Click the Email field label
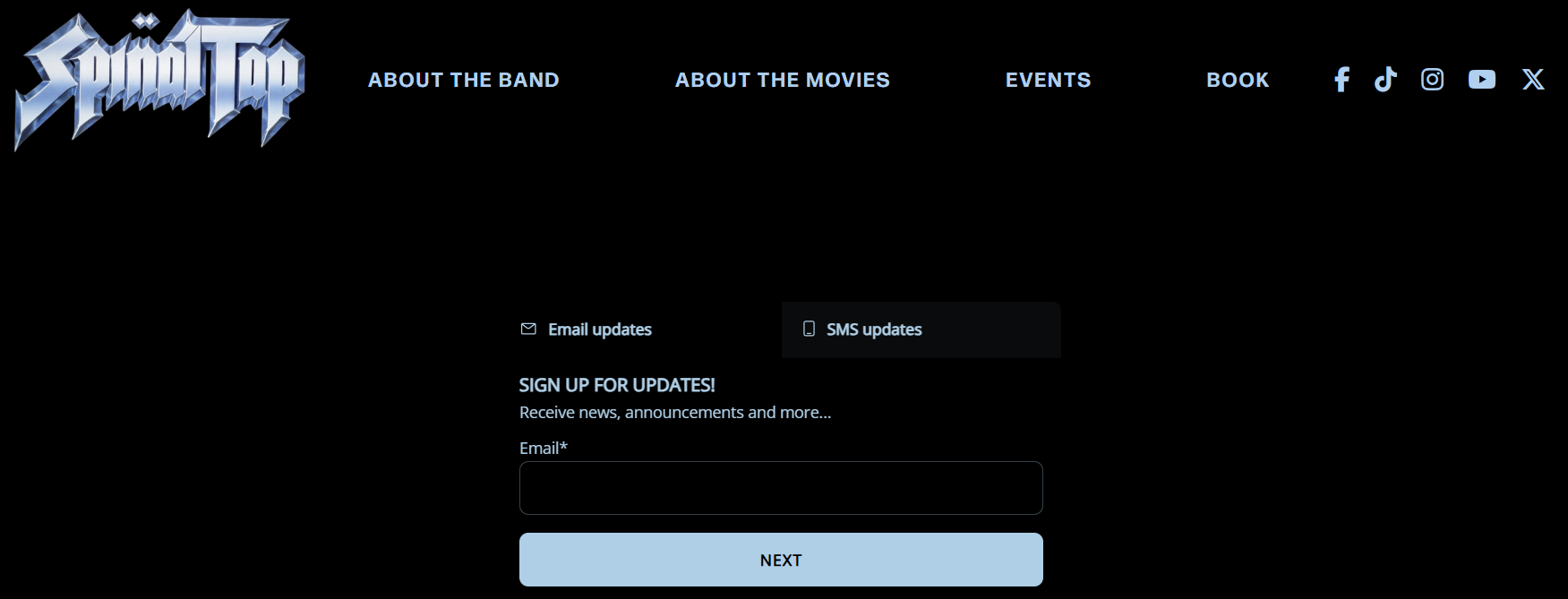 539,448
